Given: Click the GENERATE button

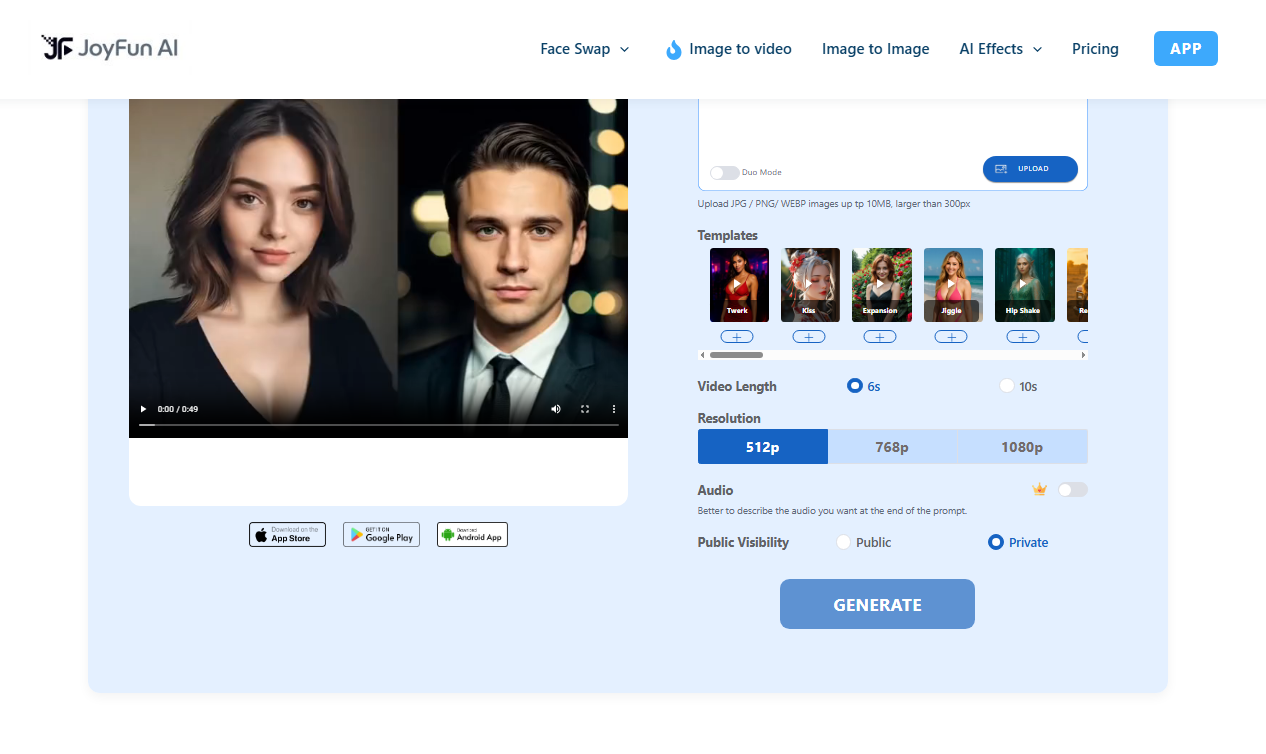Looking at the screenshot, I should (x=877, y=604).
